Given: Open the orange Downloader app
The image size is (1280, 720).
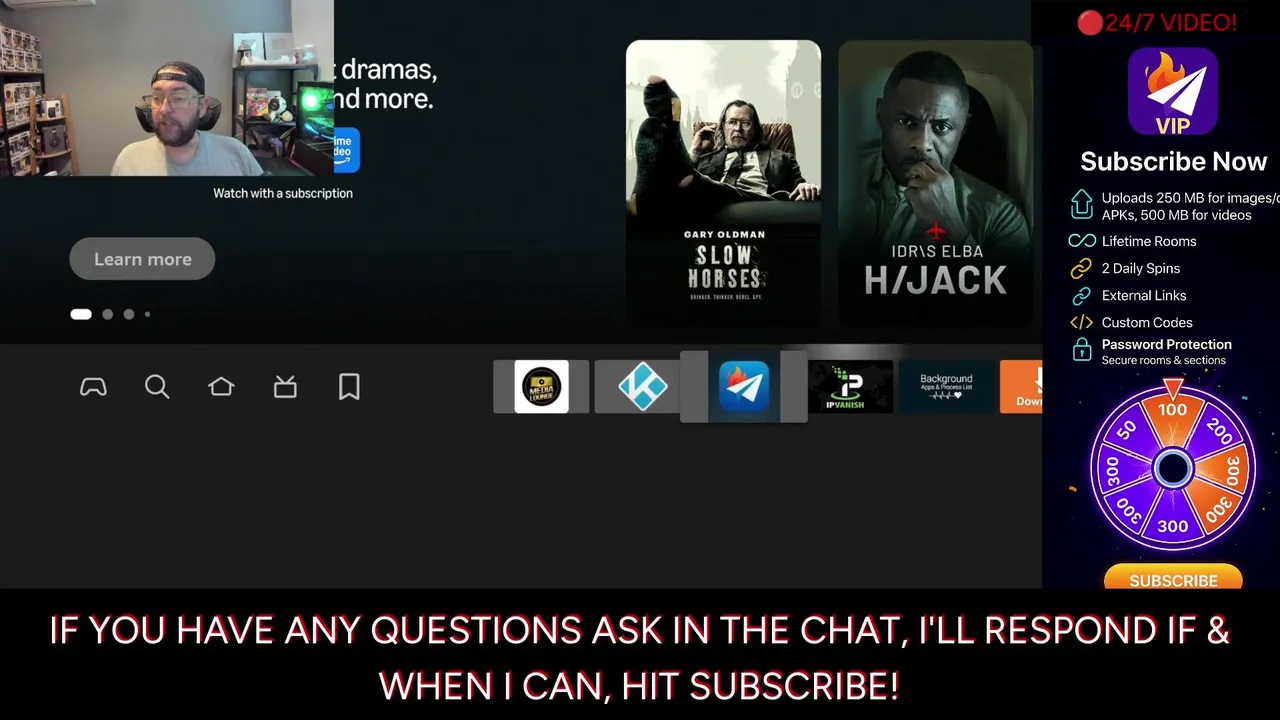Looking at the screenshot, I should tap(1021, 387).
